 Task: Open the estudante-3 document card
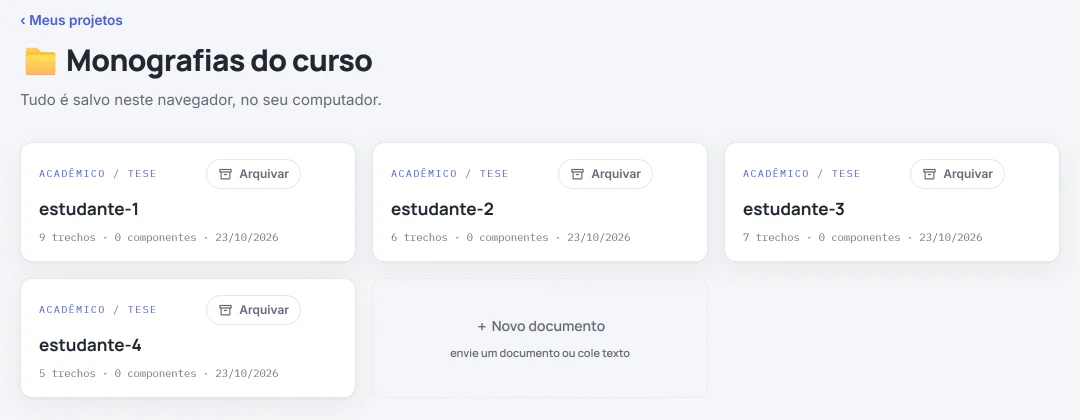tap(892, 202)
